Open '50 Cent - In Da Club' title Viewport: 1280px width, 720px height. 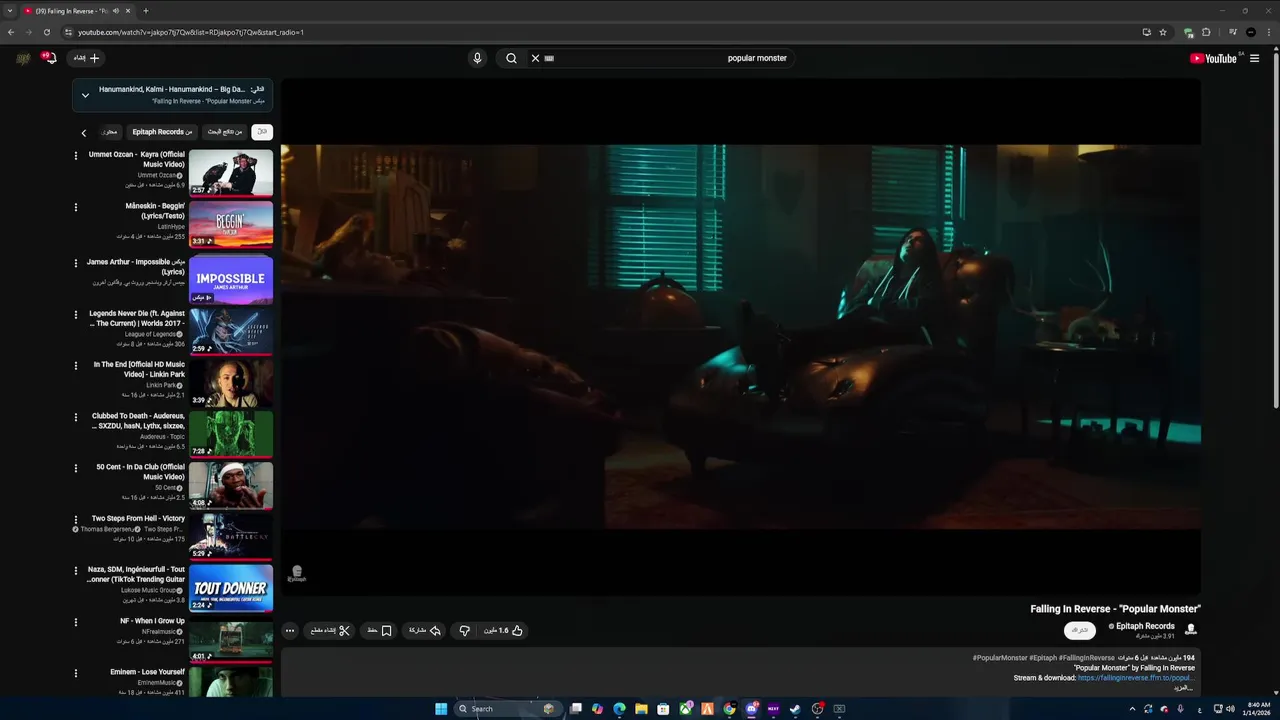coord(141,472)
